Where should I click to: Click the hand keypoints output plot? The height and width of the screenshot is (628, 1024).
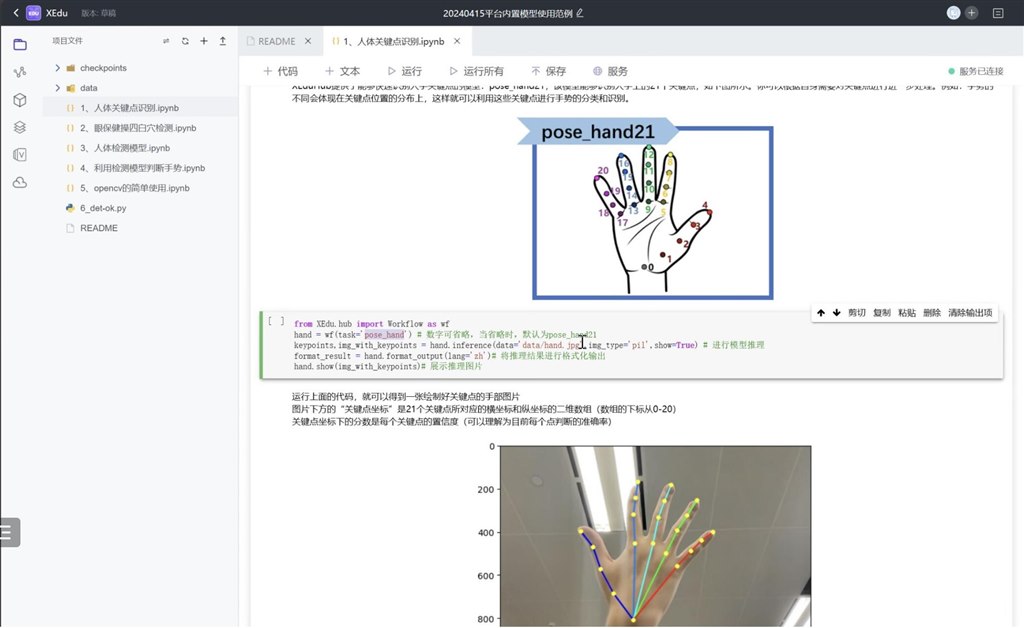[x=645, y=534]
